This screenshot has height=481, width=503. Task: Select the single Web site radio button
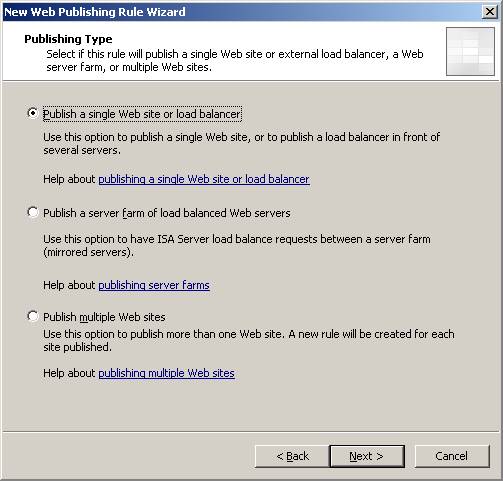tap(33, 113)
